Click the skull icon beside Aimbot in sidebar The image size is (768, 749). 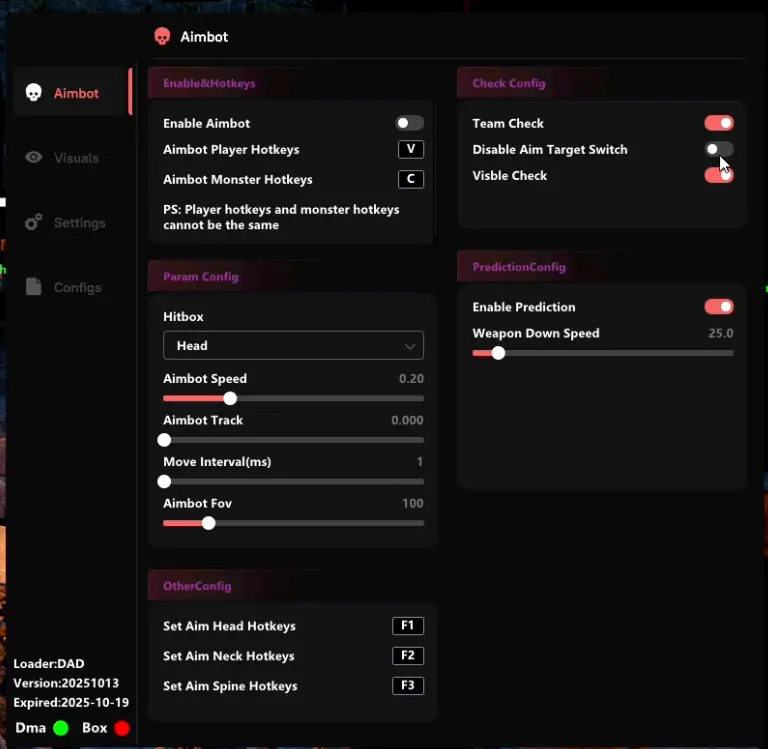(34, 93)
